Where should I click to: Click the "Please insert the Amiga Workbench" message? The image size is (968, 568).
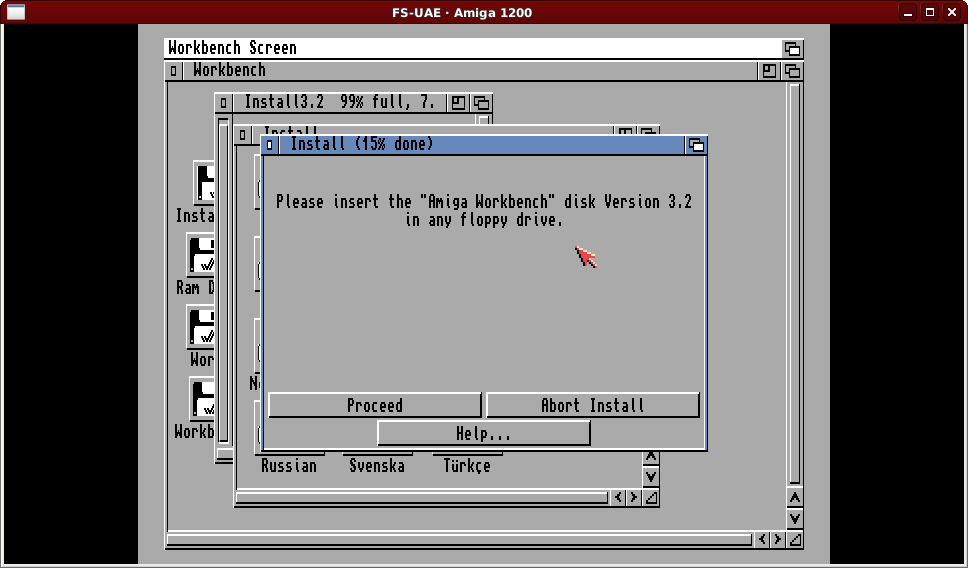(x=484, y=211)
